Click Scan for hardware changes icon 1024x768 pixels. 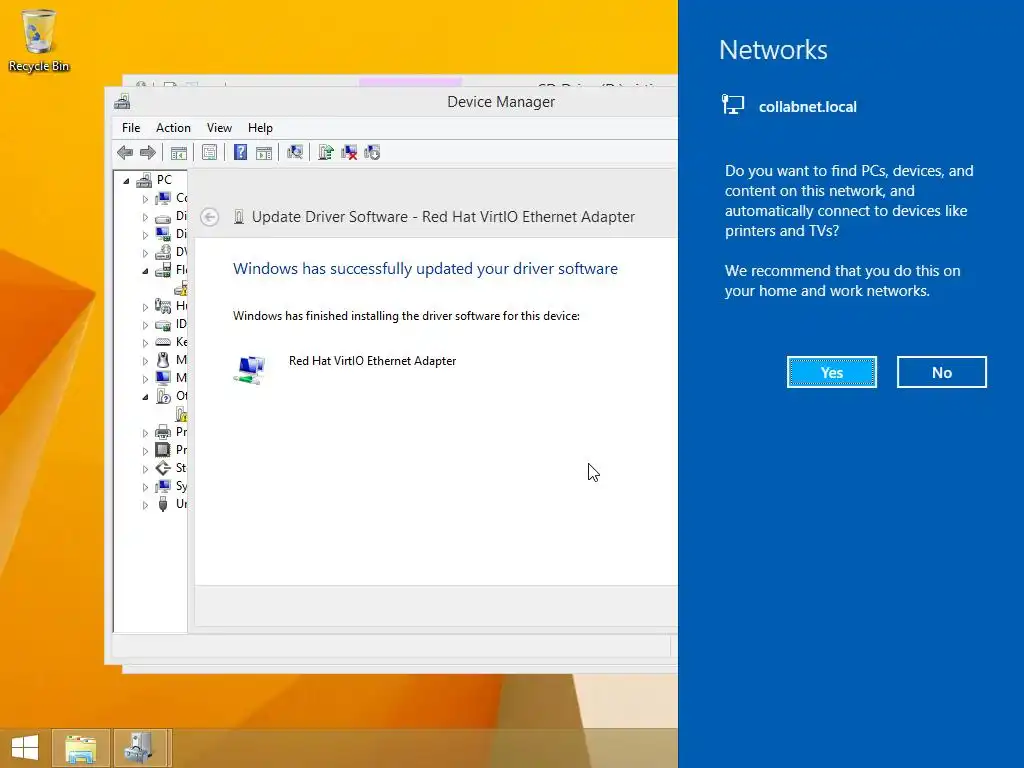point(295,153)
